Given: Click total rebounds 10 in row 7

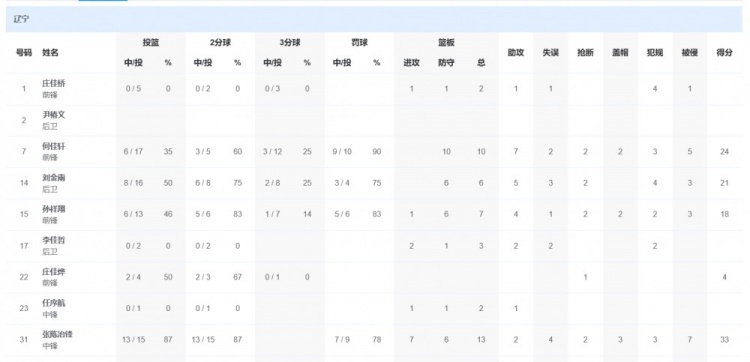Looking at the screenshot, I should point(481,152).
